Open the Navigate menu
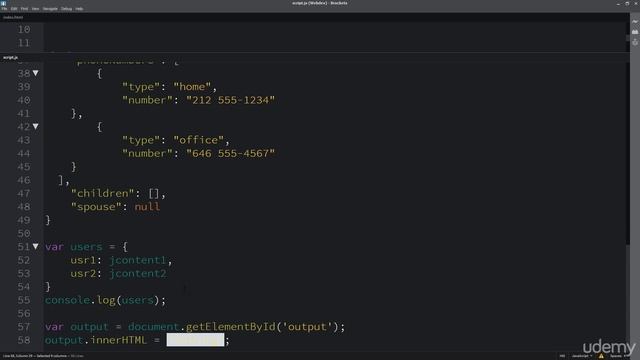This screenshot has width=640, height=360. [x=50, y=9]
